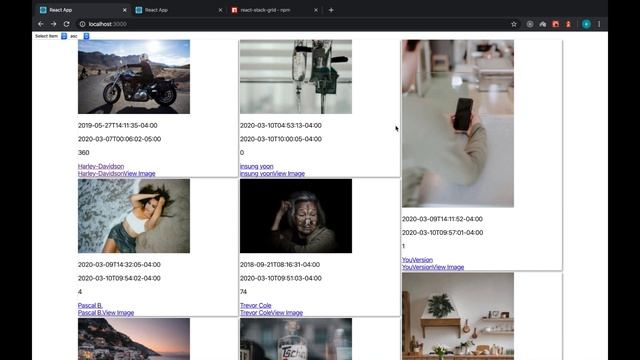Bookmark this page with the star icon
640x360 pixels.
[514, 24]
